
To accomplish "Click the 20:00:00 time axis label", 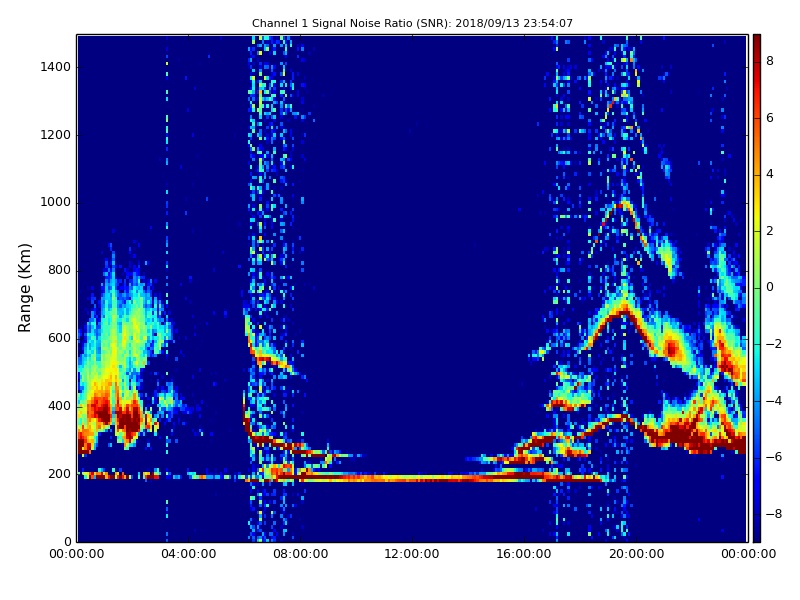I will click(x=636, y=554).
